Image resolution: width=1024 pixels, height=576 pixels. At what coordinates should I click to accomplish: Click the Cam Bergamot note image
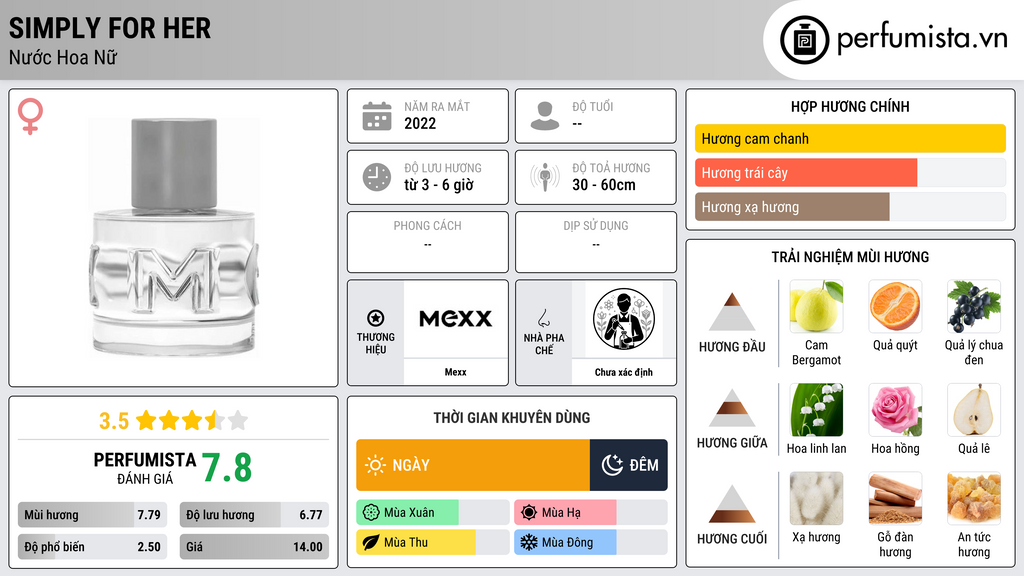(816, 306)
